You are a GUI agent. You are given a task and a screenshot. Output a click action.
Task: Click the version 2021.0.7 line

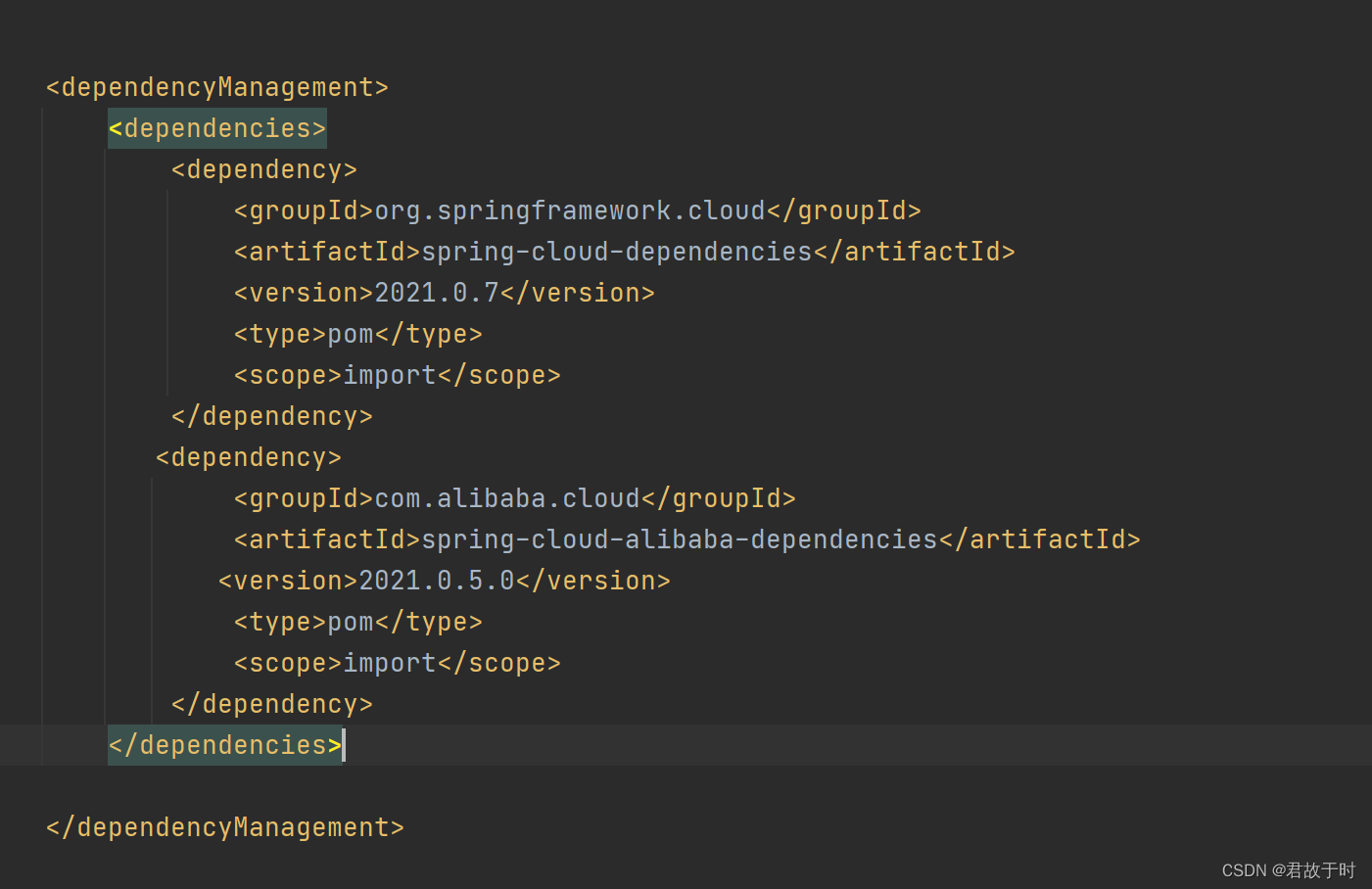[x=445, y=293]
